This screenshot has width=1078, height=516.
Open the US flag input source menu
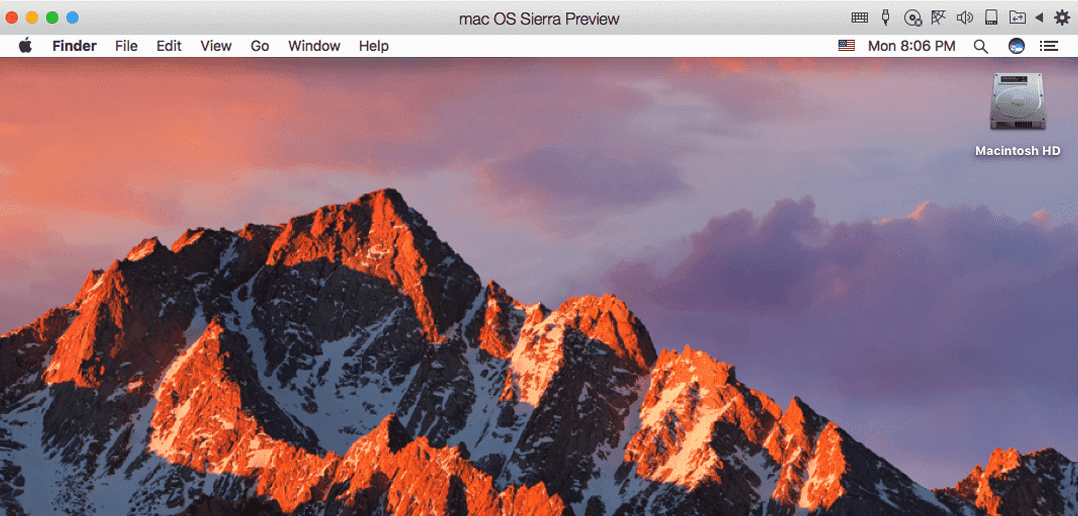[846, 46]
